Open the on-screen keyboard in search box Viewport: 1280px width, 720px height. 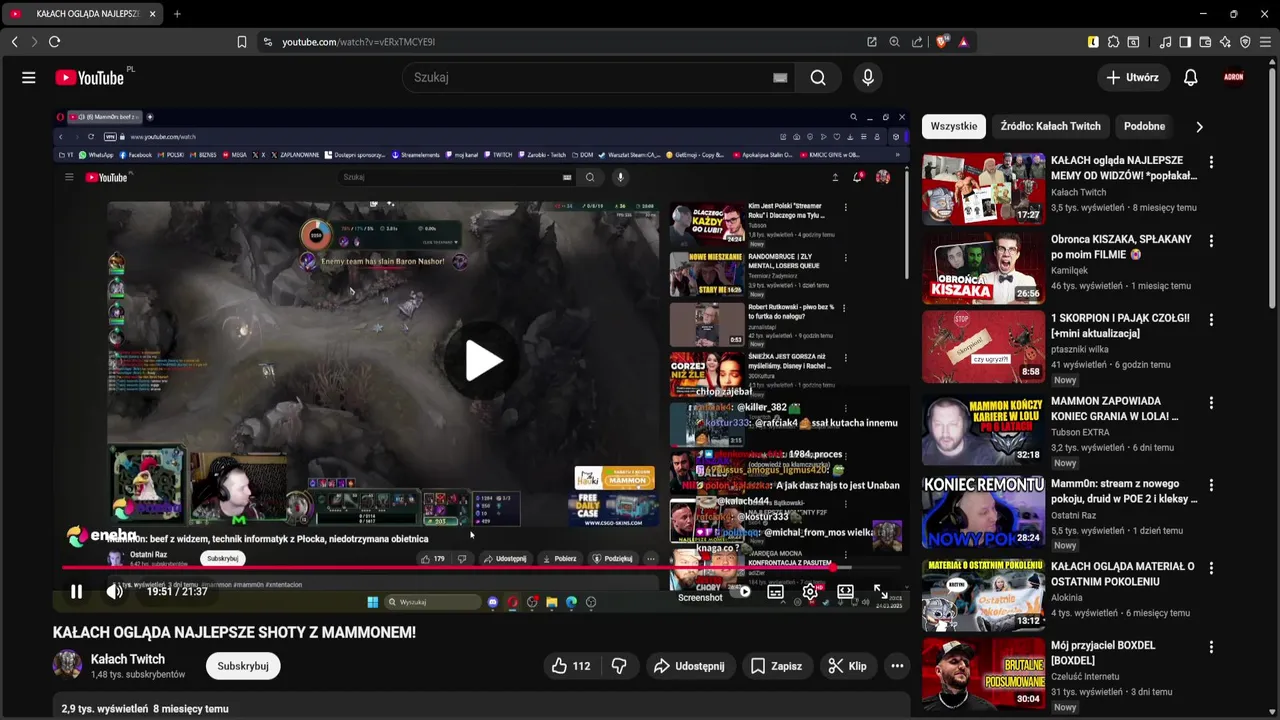(x=780, y=77)
